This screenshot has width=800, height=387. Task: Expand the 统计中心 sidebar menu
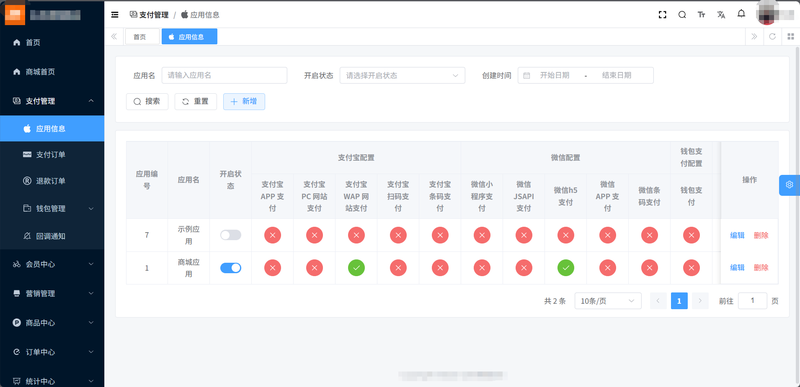(x=52, y=381)
